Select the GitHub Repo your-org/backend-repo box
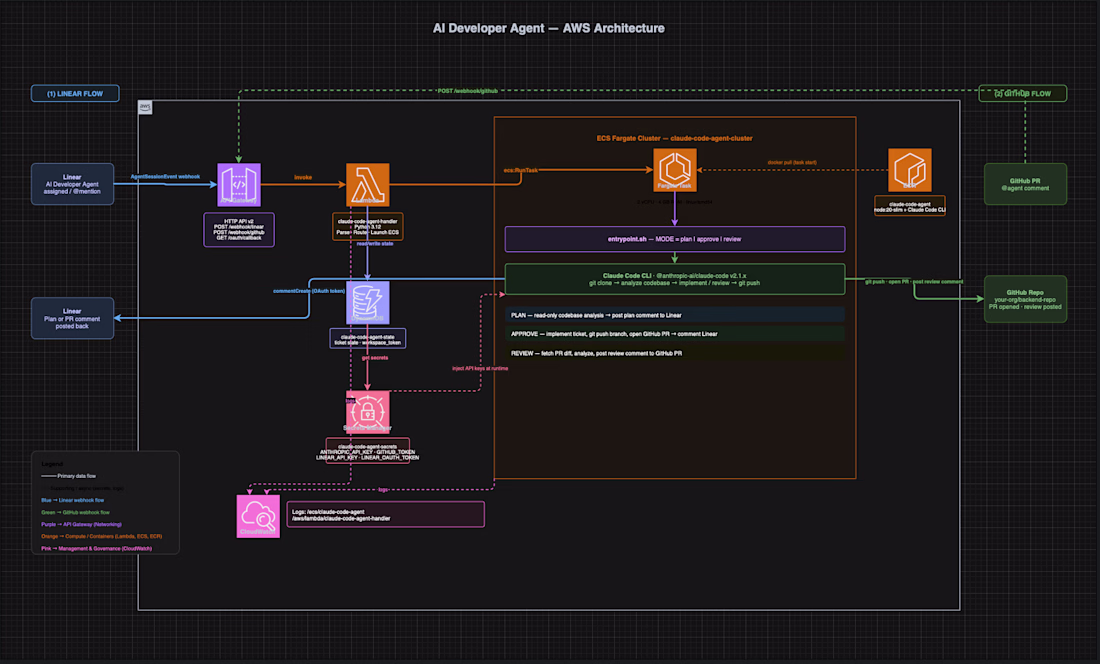 1025,299
